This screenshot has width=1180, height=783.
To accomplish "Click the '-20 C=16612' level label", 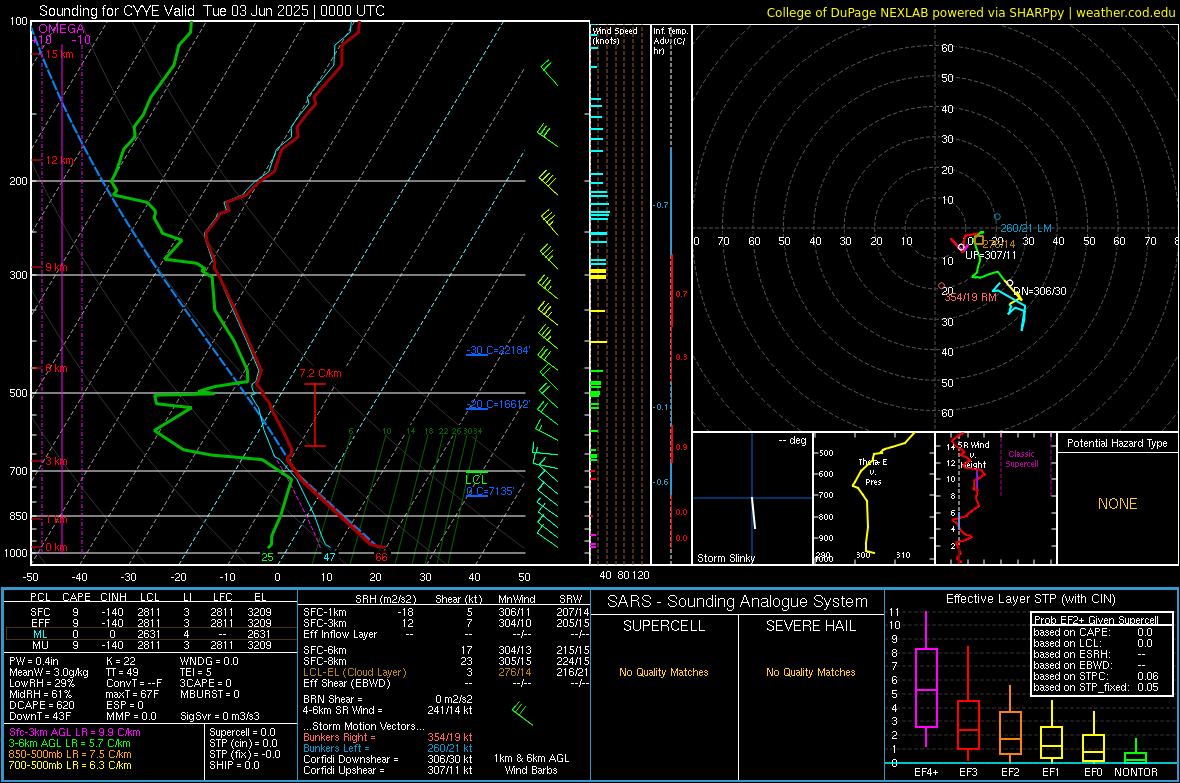I will point(498,404).
